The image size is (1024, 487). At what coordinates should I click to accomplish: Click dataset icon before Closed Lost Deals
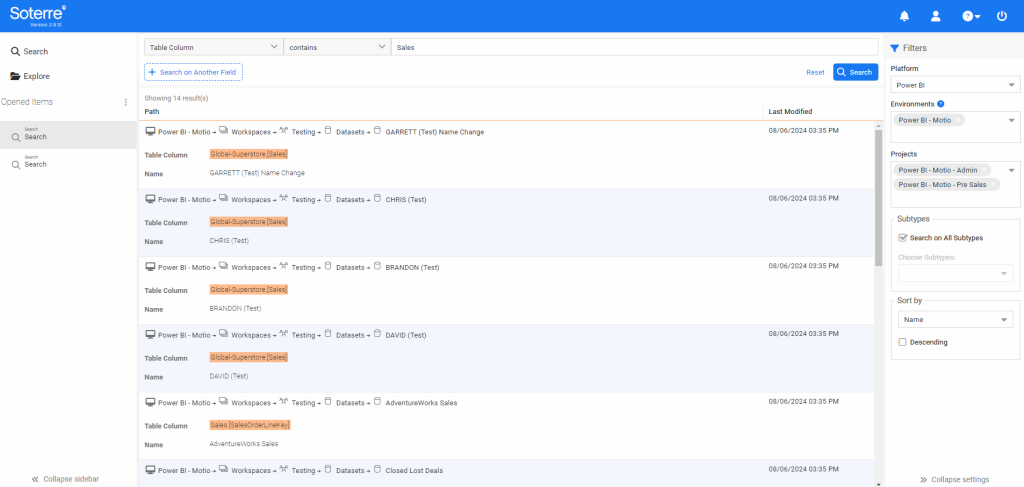pyautogui.click(x=377, y=470)
